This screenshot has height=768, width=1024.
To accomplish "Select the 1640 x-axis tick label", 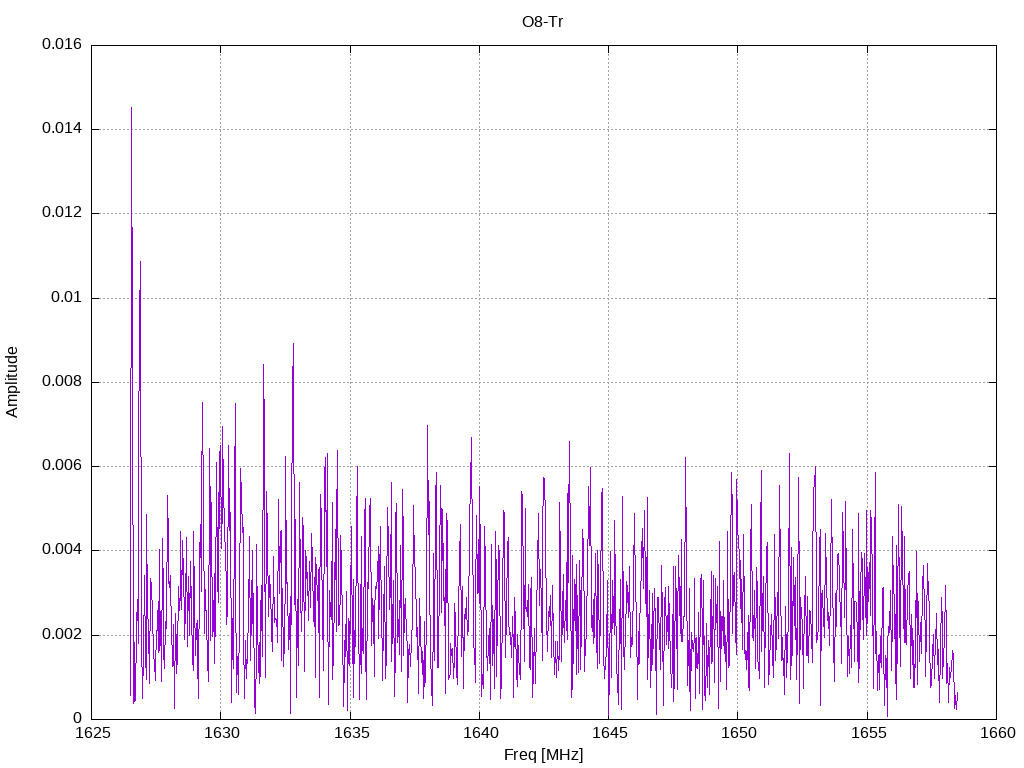I will click(x=479, y=733).
